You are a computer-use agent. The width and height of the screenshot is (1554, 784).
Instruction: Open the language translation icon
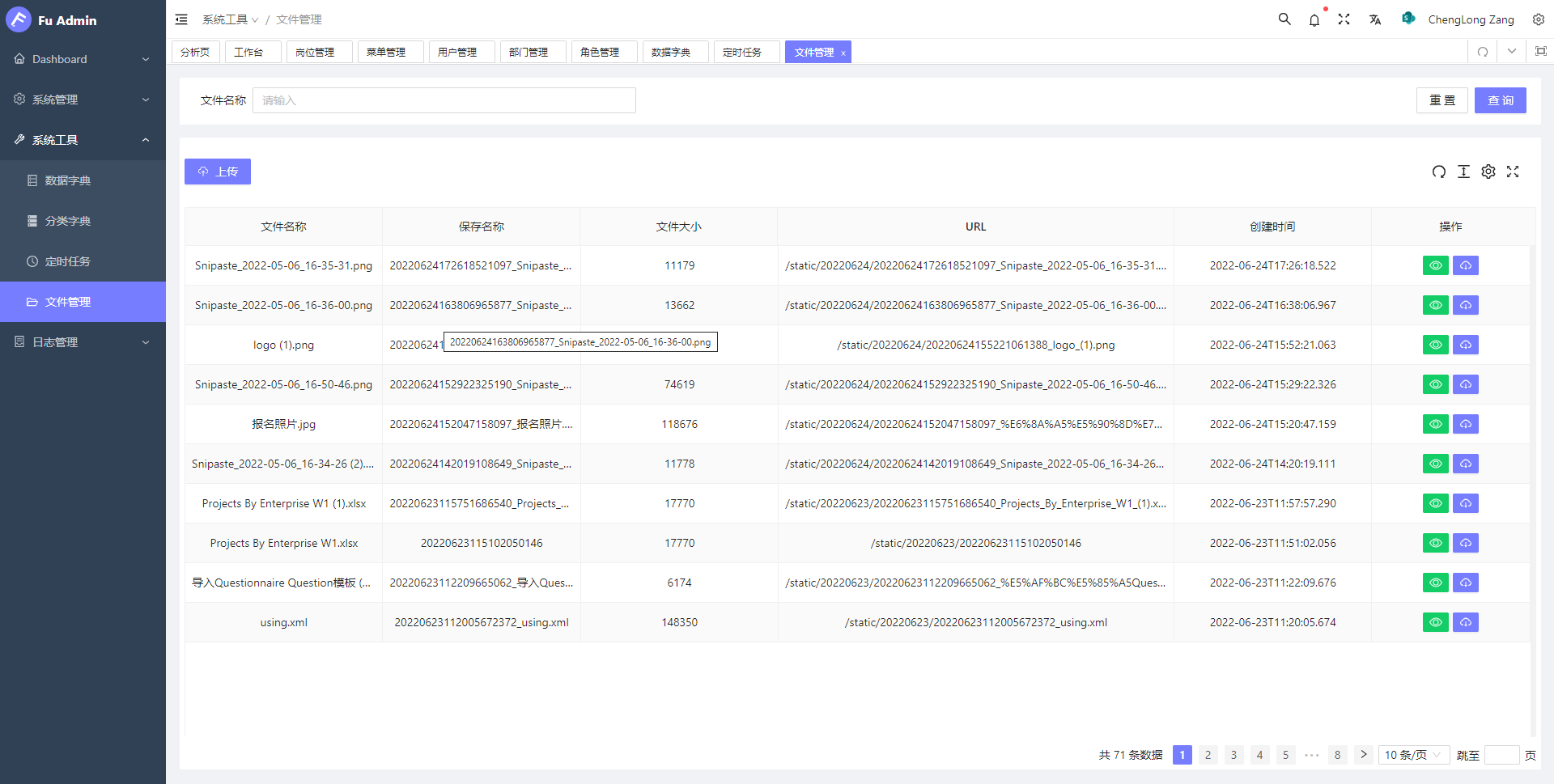coord(1374,19)
